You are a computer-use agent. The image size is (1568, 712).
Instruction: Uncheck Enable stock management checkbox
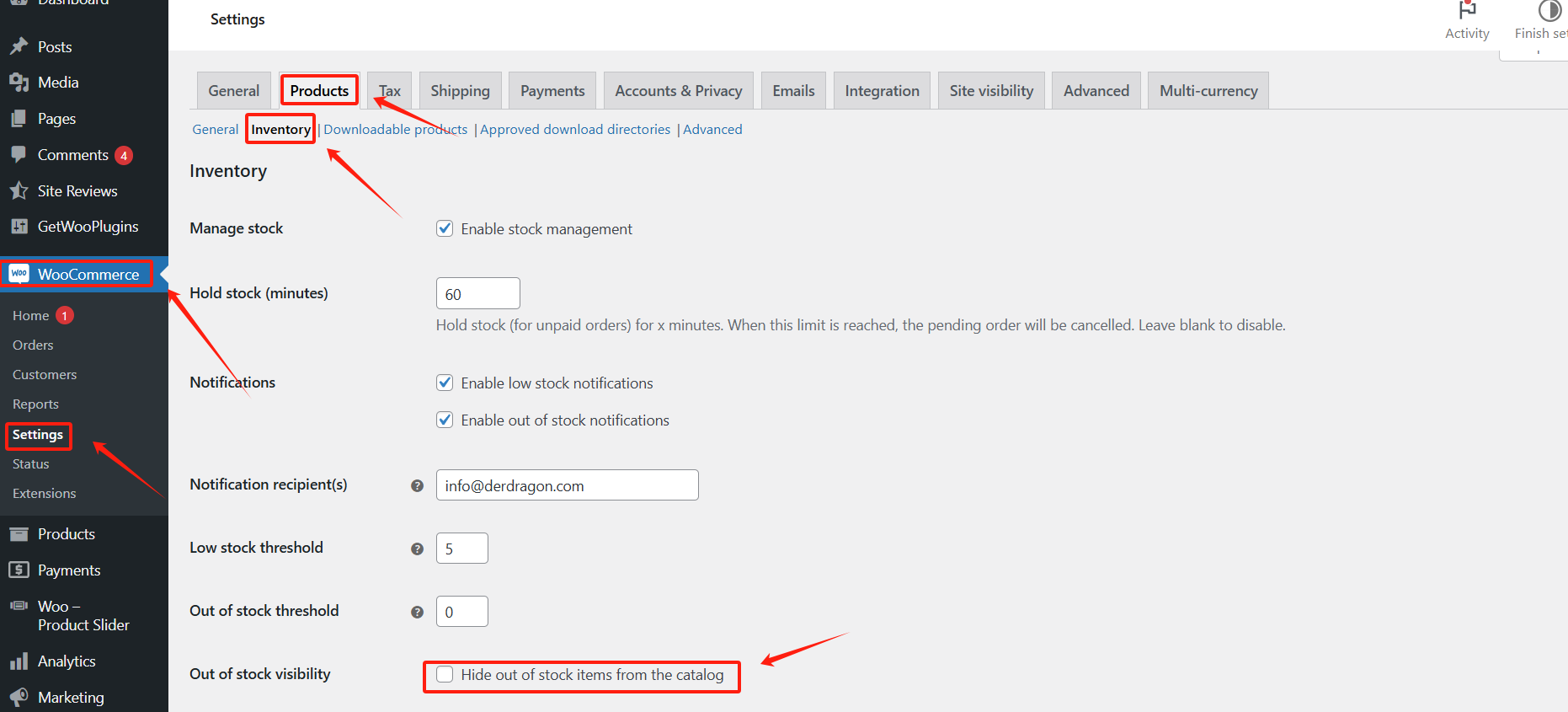click(445, 228)
